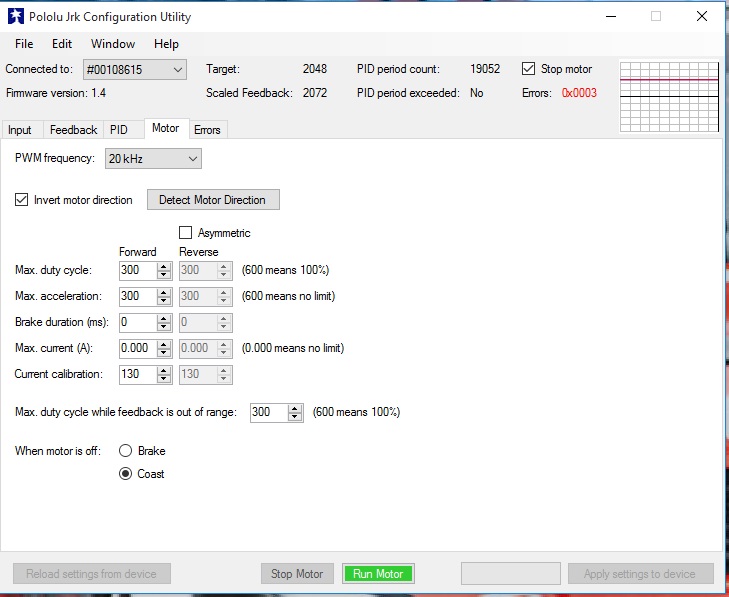This screenshot has height=597, width=729.
Task: Click the Scaled Feedback value 2072
Action: pyautogui.click(x=315, y=93)
